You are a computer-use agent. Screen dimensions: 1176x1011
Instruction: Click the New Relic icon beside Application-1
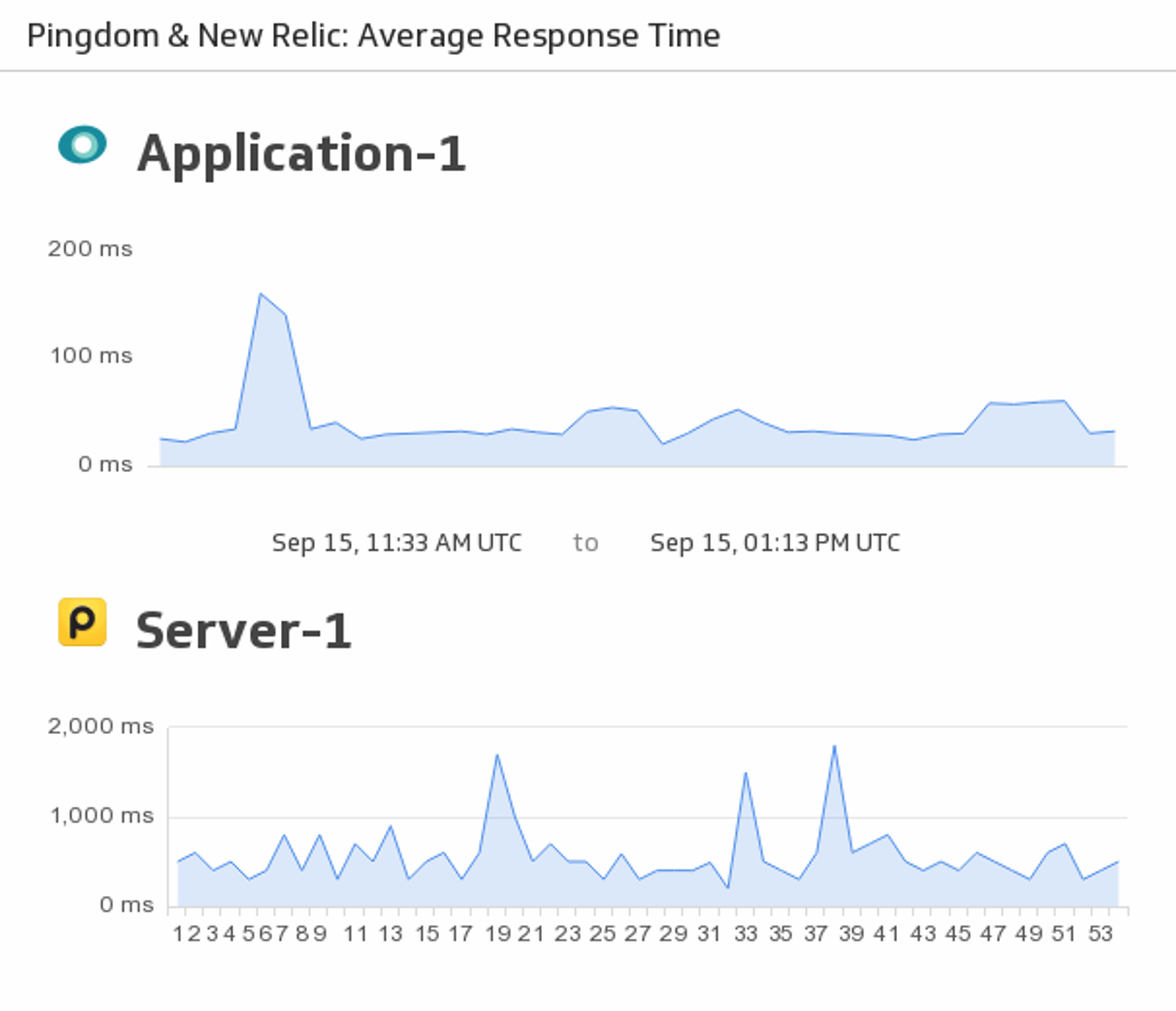coord(82,145)
